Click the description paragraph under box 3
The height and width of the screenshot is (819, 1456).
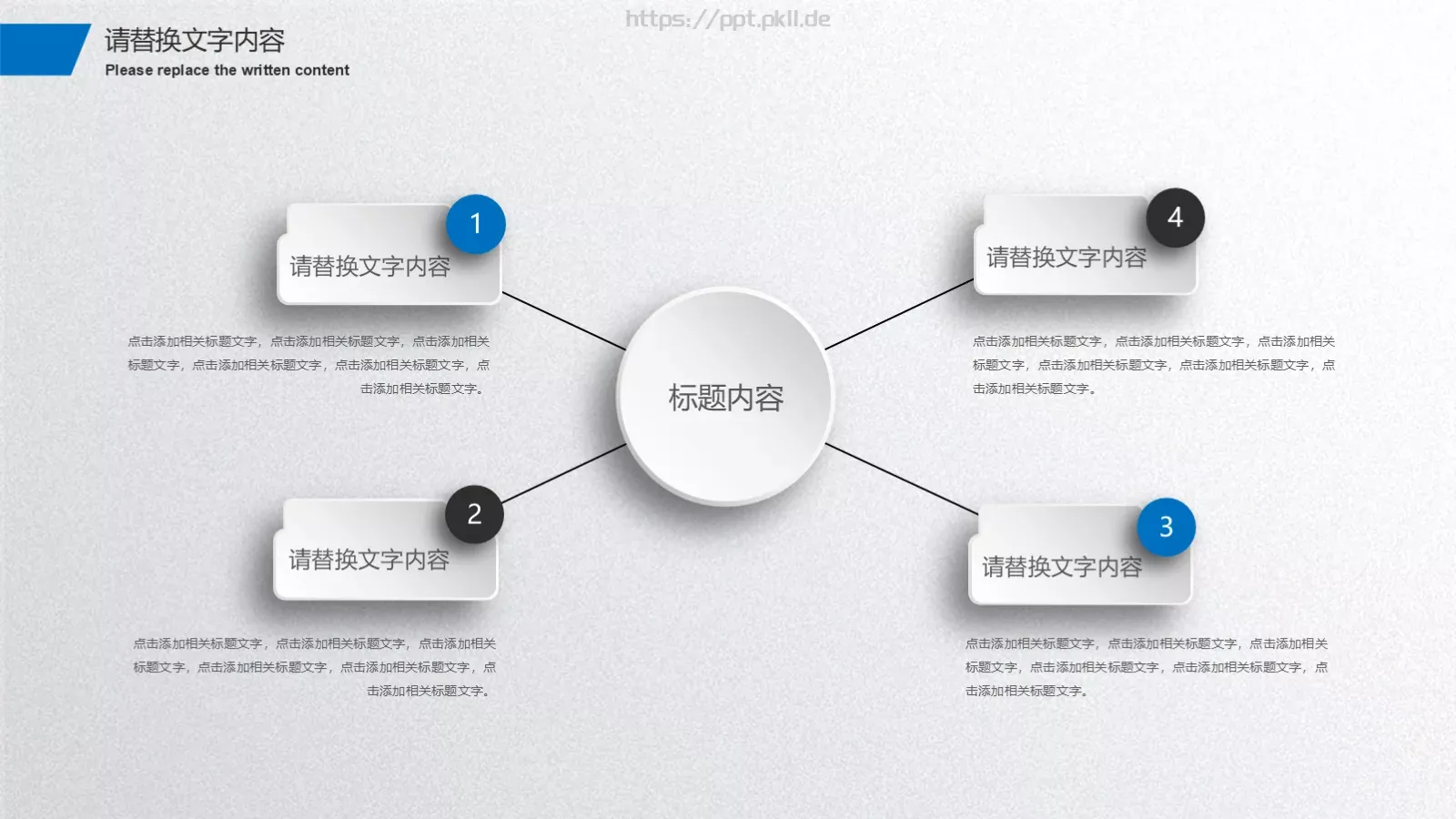pos(1147,667)
